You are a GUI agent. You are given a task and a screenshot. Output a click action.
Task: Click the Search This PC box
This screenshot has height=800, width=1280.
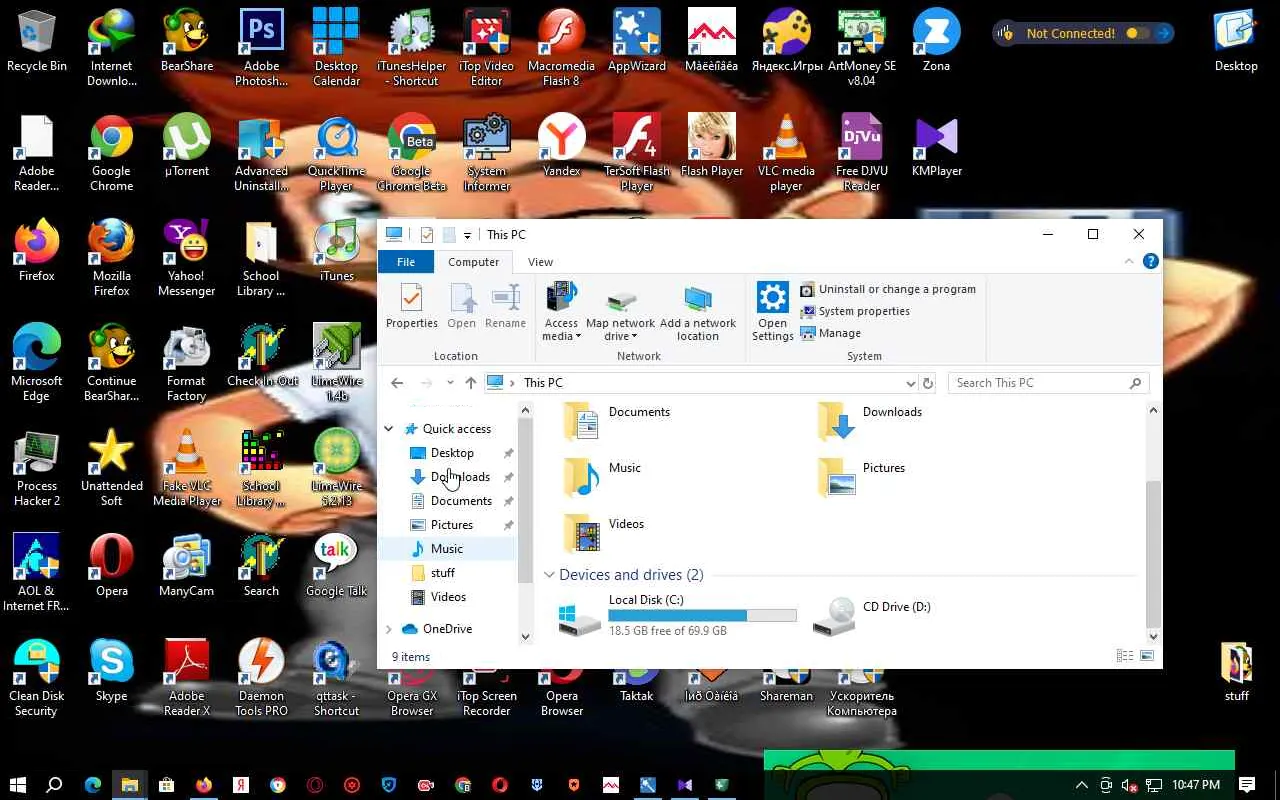click(x=1048, y=383)
